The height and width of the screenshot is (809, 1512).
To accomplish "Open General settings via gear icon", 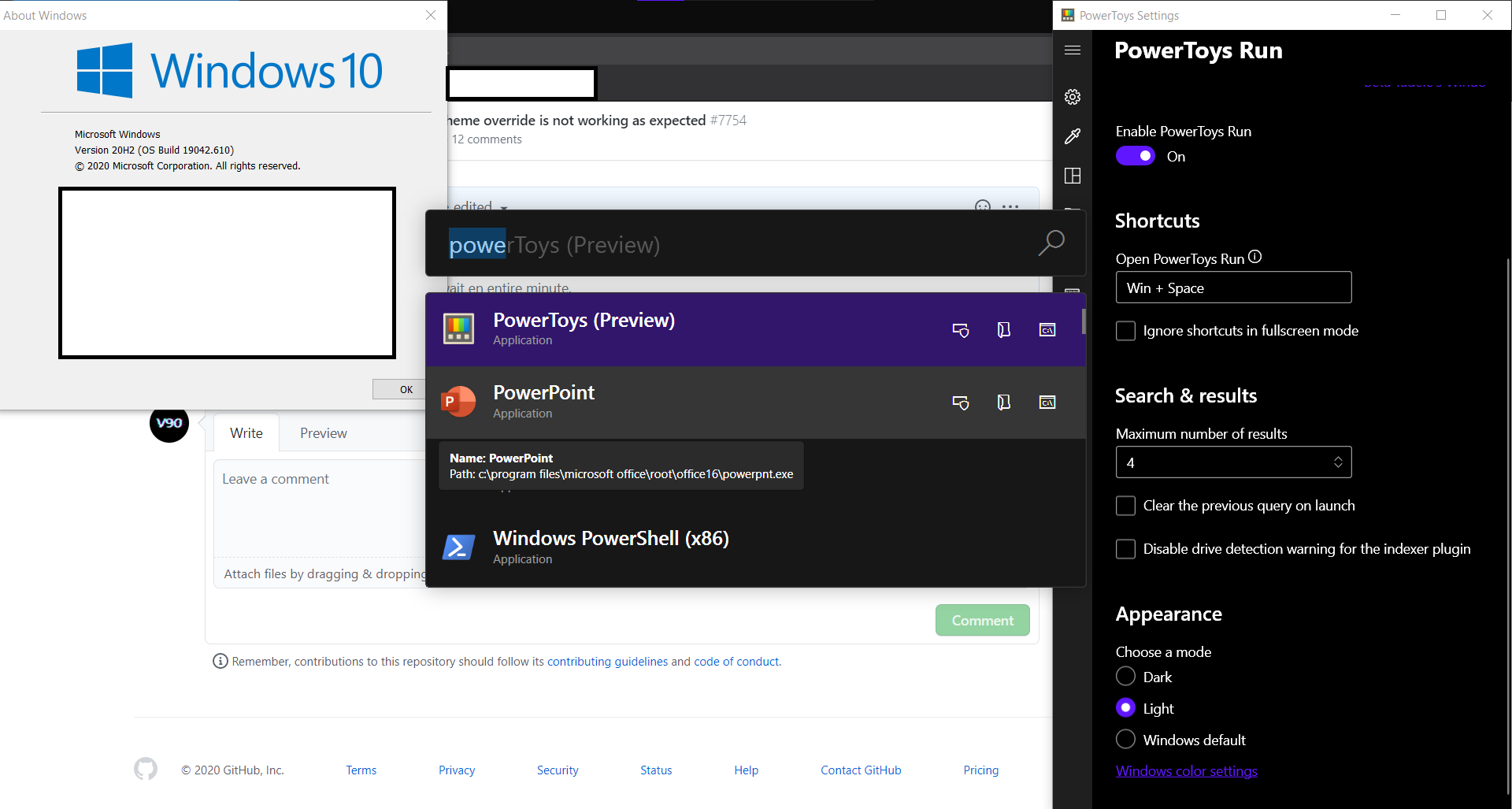I will click(1072, 97).
